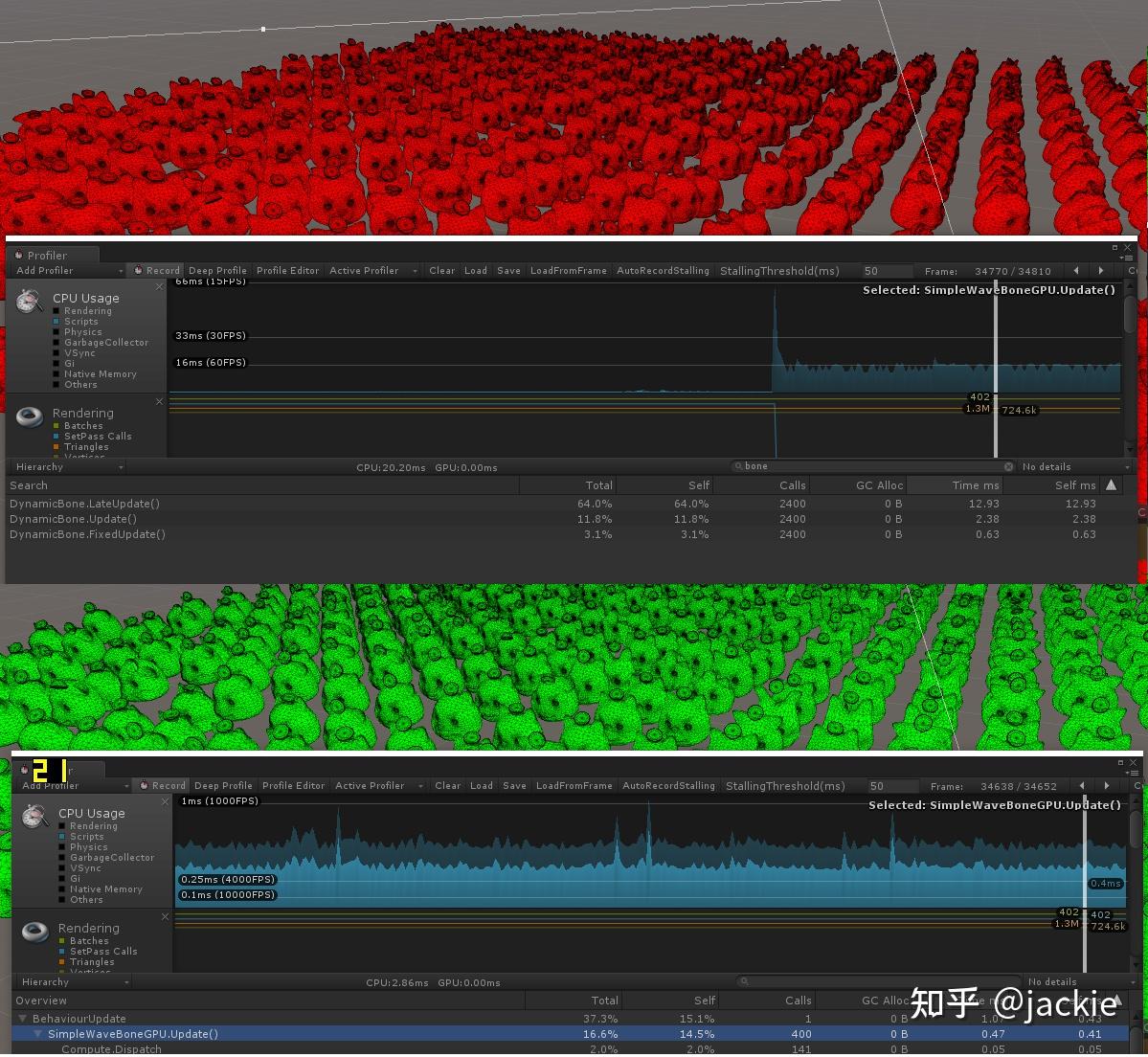Click the Triangles color swatch in lower Profiler
This screenshot has height=1057, width=1148.
pyautogui.click(x=62, y=962)
